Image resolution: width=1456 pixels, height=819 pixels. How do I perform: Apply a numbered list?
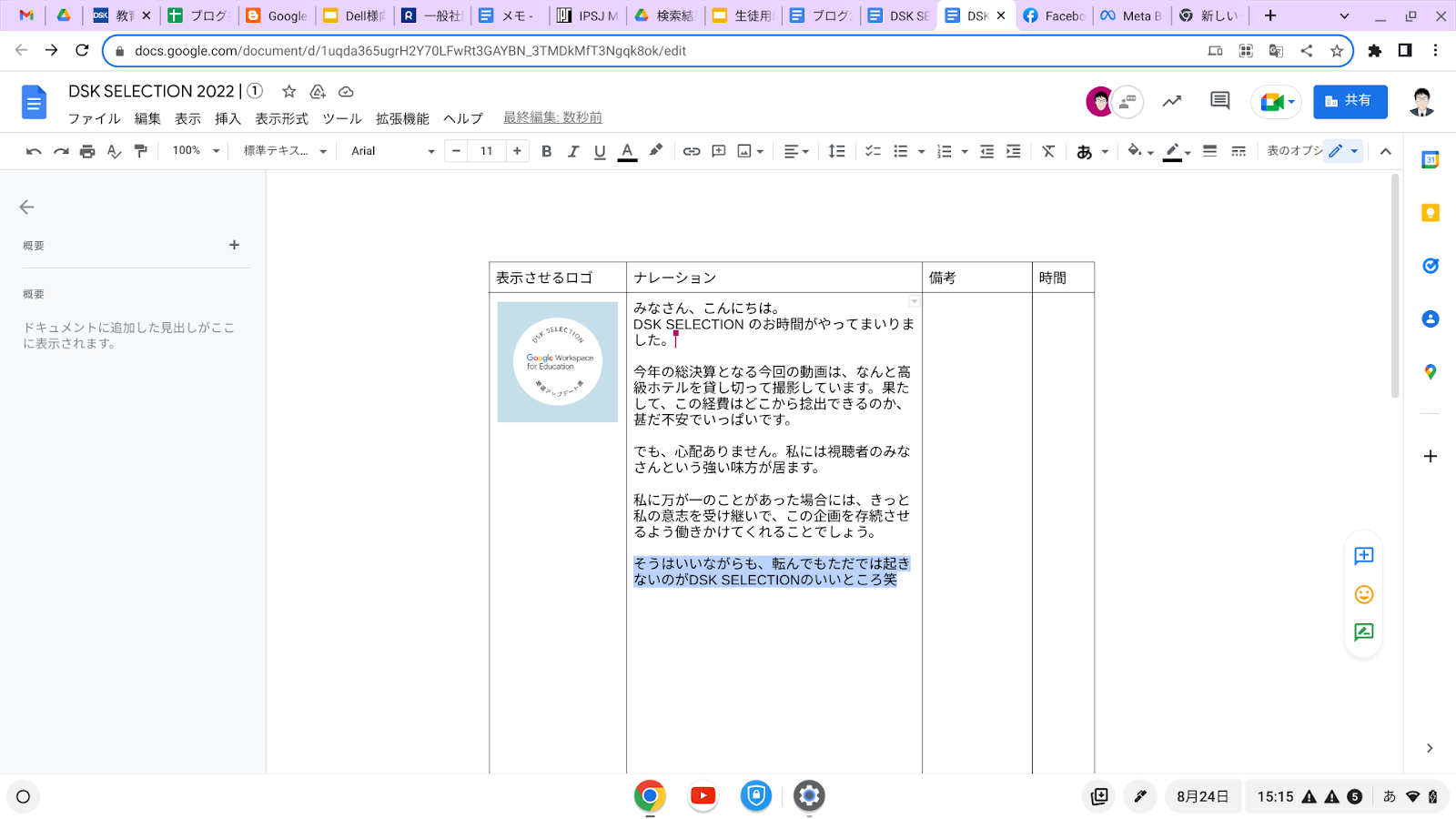(x=945, y=151)
